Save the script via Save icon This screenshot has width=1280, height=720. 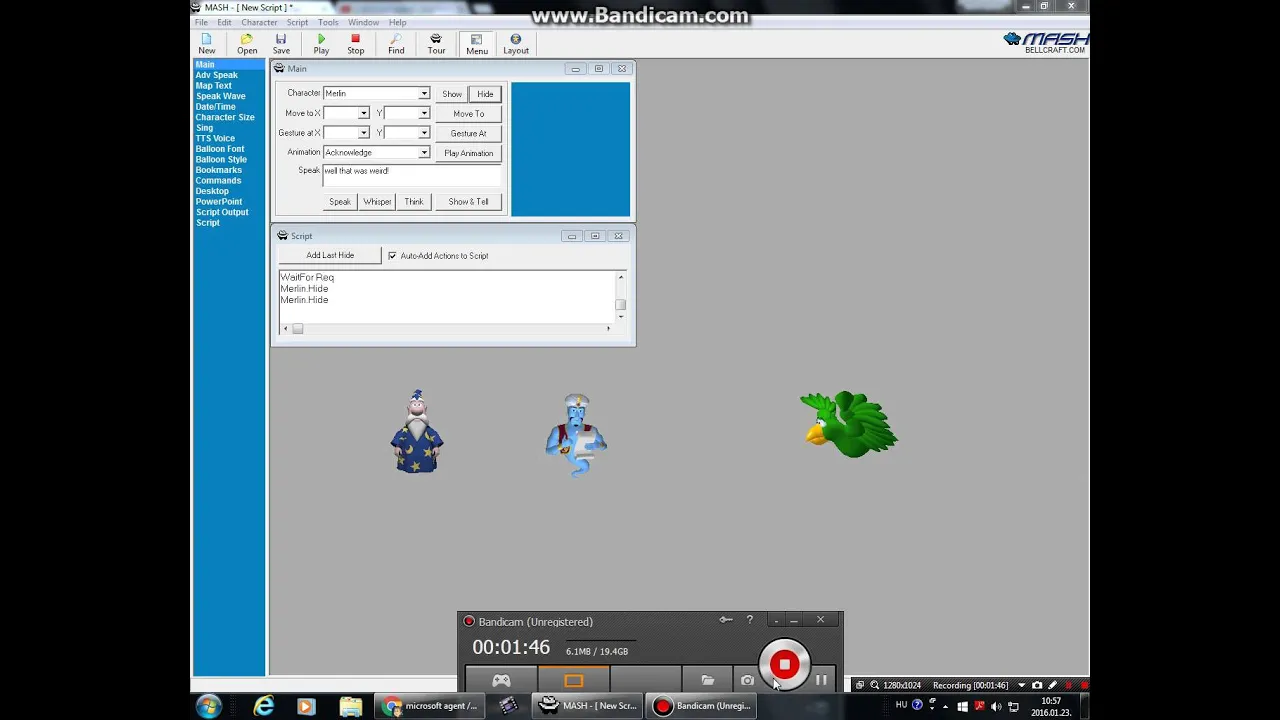pyautogui.click(x=281, y=44)
